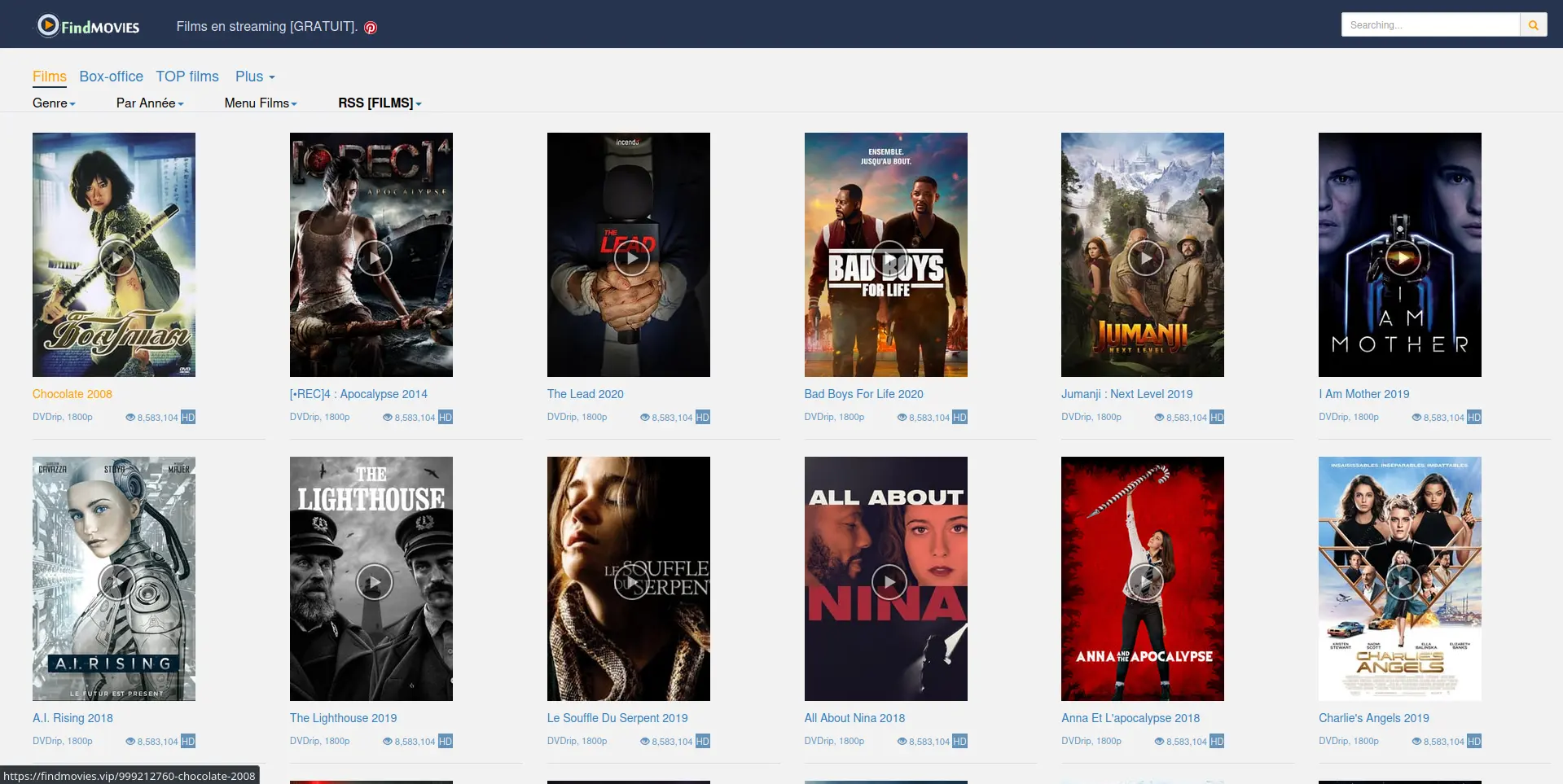Click 'Films en streaming [GRATUIT].' header text
1563x784 pixels.
coord(267,26)
